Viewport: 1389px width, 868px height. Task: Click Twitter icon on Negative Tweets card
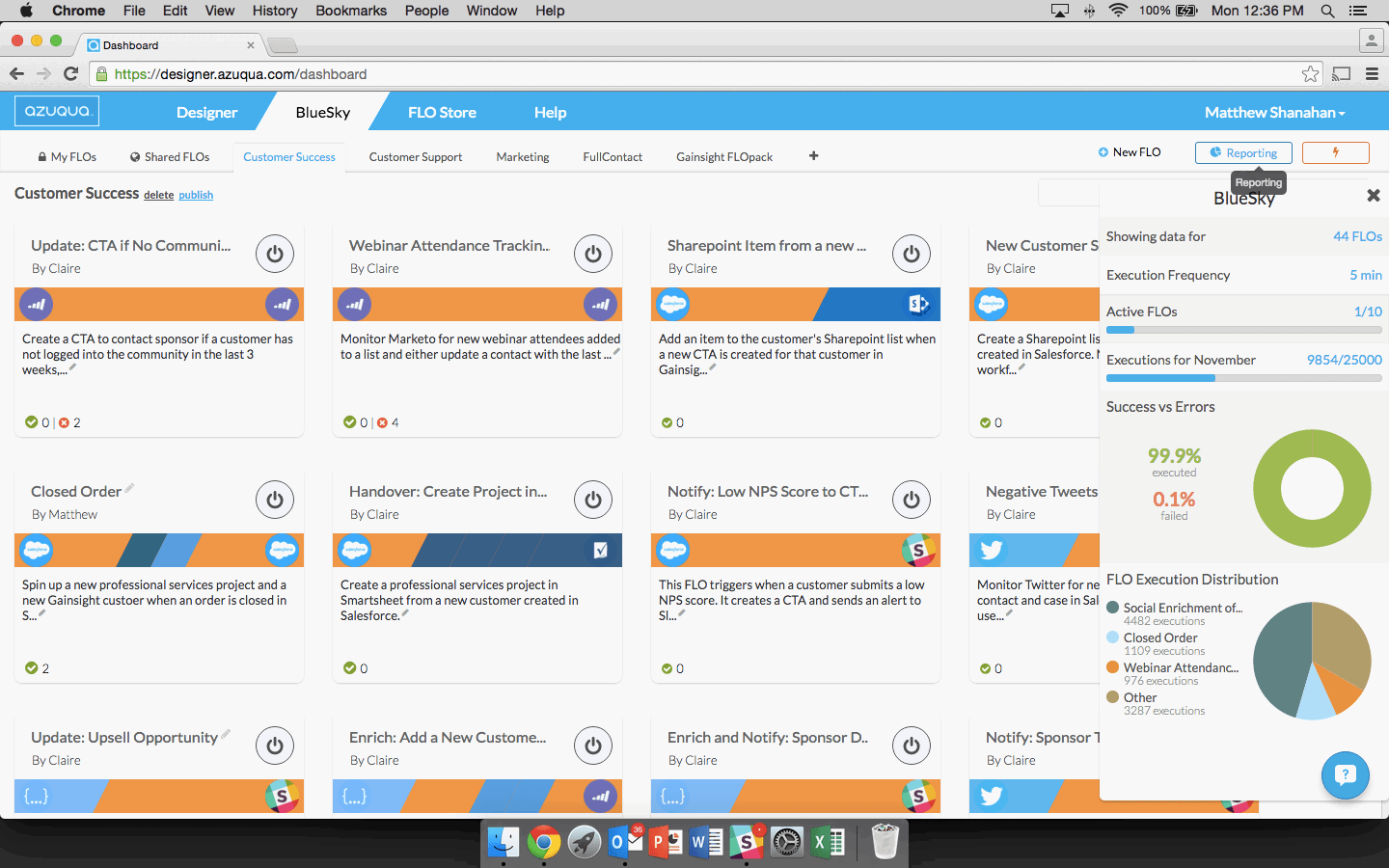click(x=992, y=551)
